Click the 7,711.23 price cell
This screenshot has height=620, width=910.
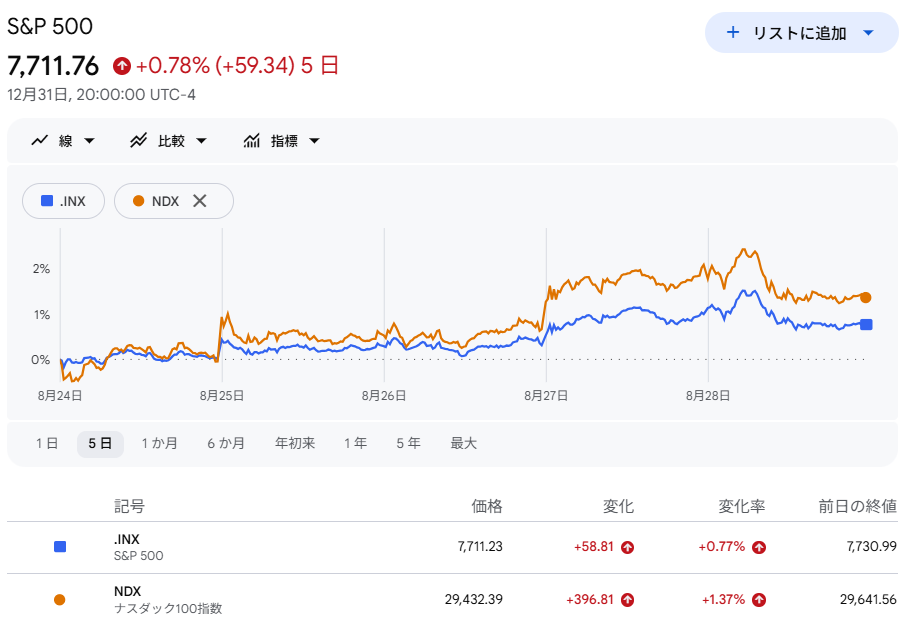click(480, 547)
